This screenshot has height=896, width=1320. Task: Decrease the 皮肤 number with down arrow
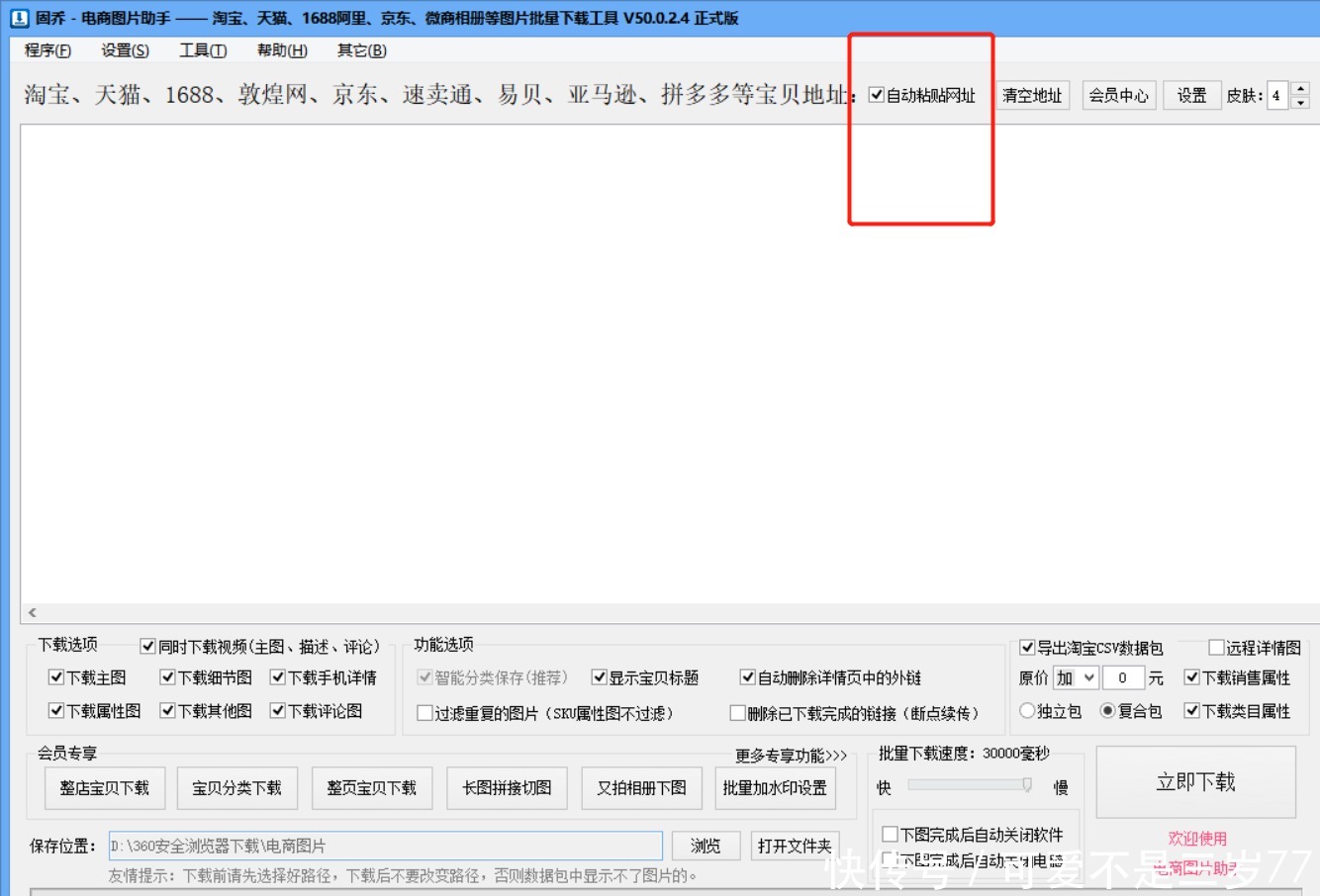pyautogui.click(x=1301, y=103)
